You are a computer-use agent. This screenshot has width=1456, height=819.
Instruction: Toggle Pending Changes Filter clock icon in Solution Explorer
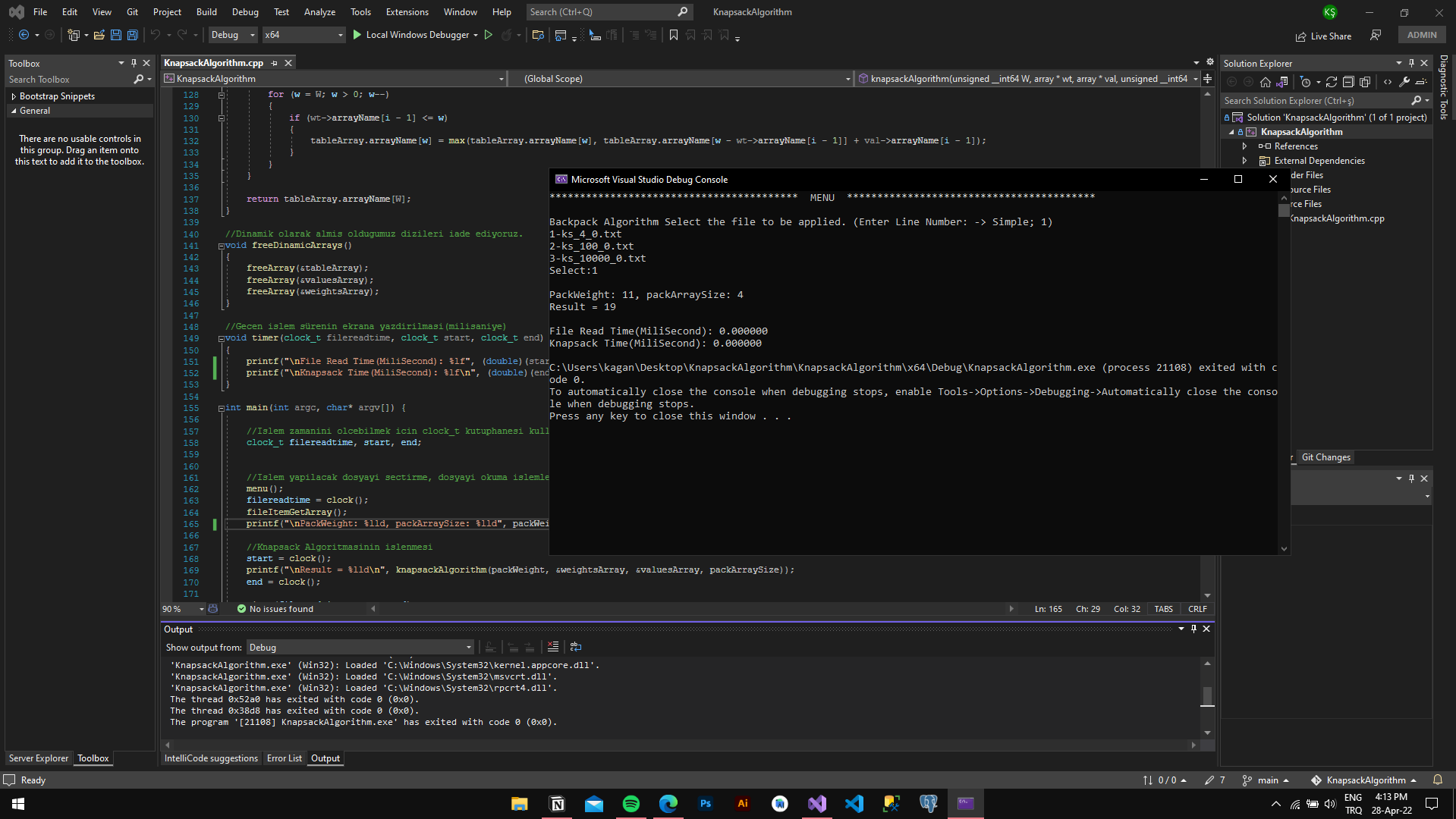(1305, 82)
